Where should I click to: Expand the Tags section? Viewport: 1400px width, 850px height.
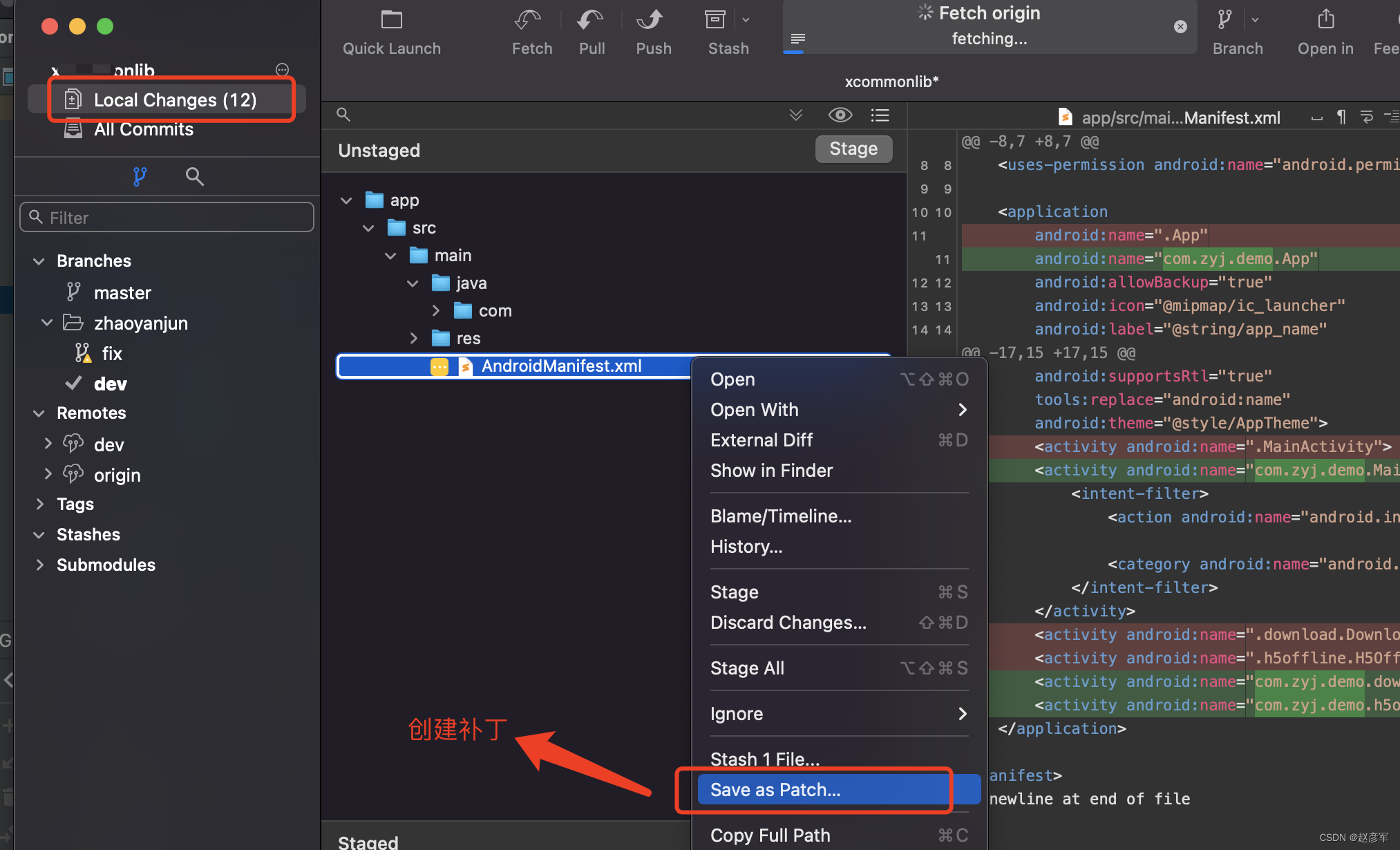click(39, 504)
